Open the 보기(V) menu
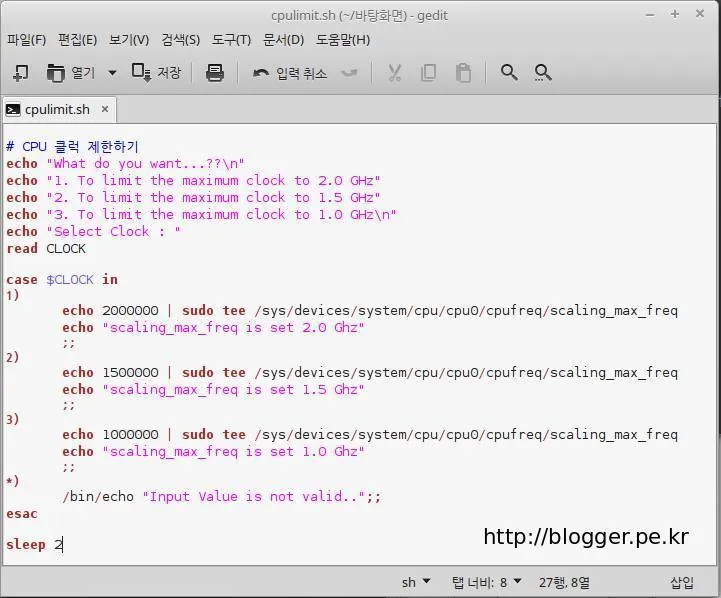The width and height of the screenshot is (721, 598). pyautogui.click(x=129, y=40)
